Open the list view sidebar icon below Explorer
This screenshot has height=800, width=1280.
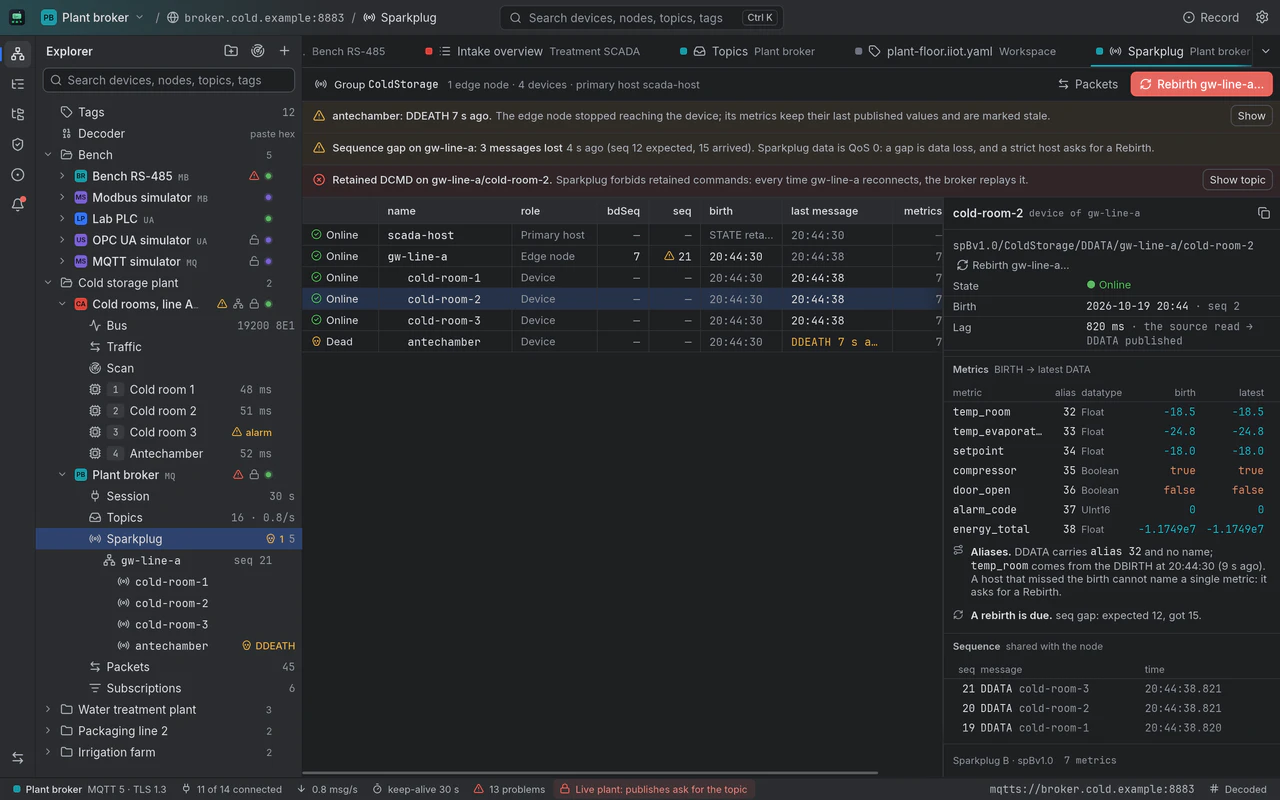click(x=18, y=84)
